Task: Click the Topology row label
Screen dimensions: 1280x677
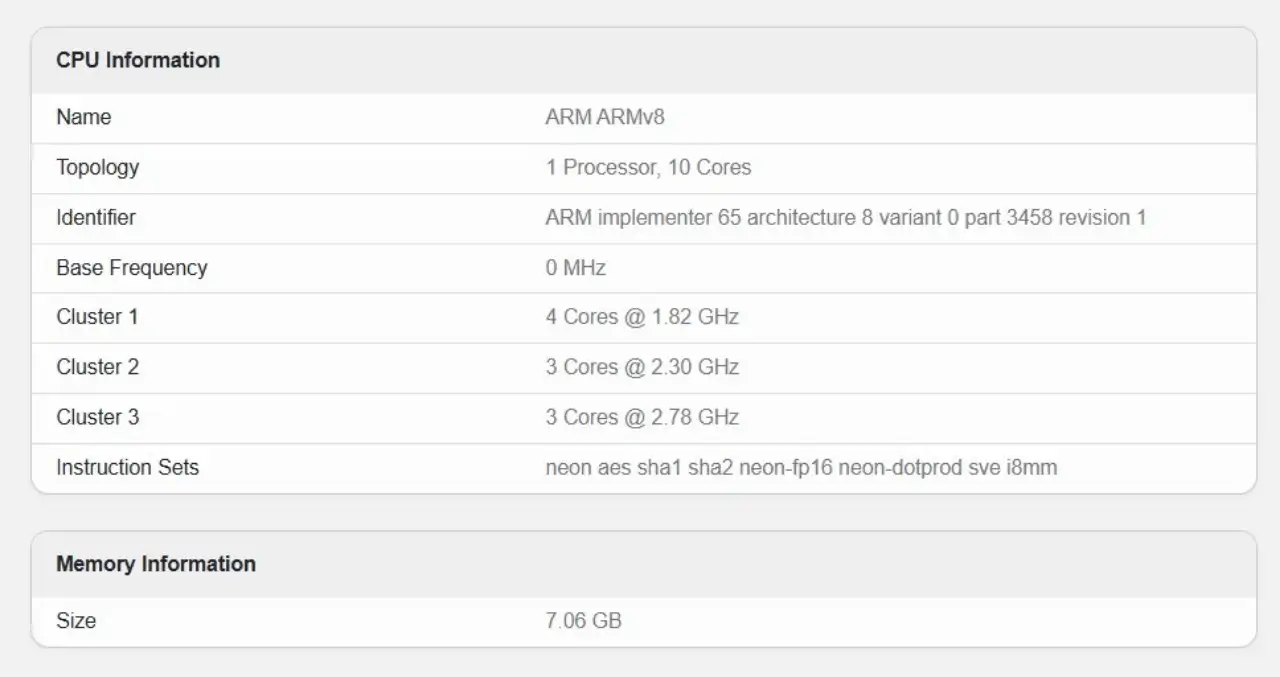Action: (98, 167)
